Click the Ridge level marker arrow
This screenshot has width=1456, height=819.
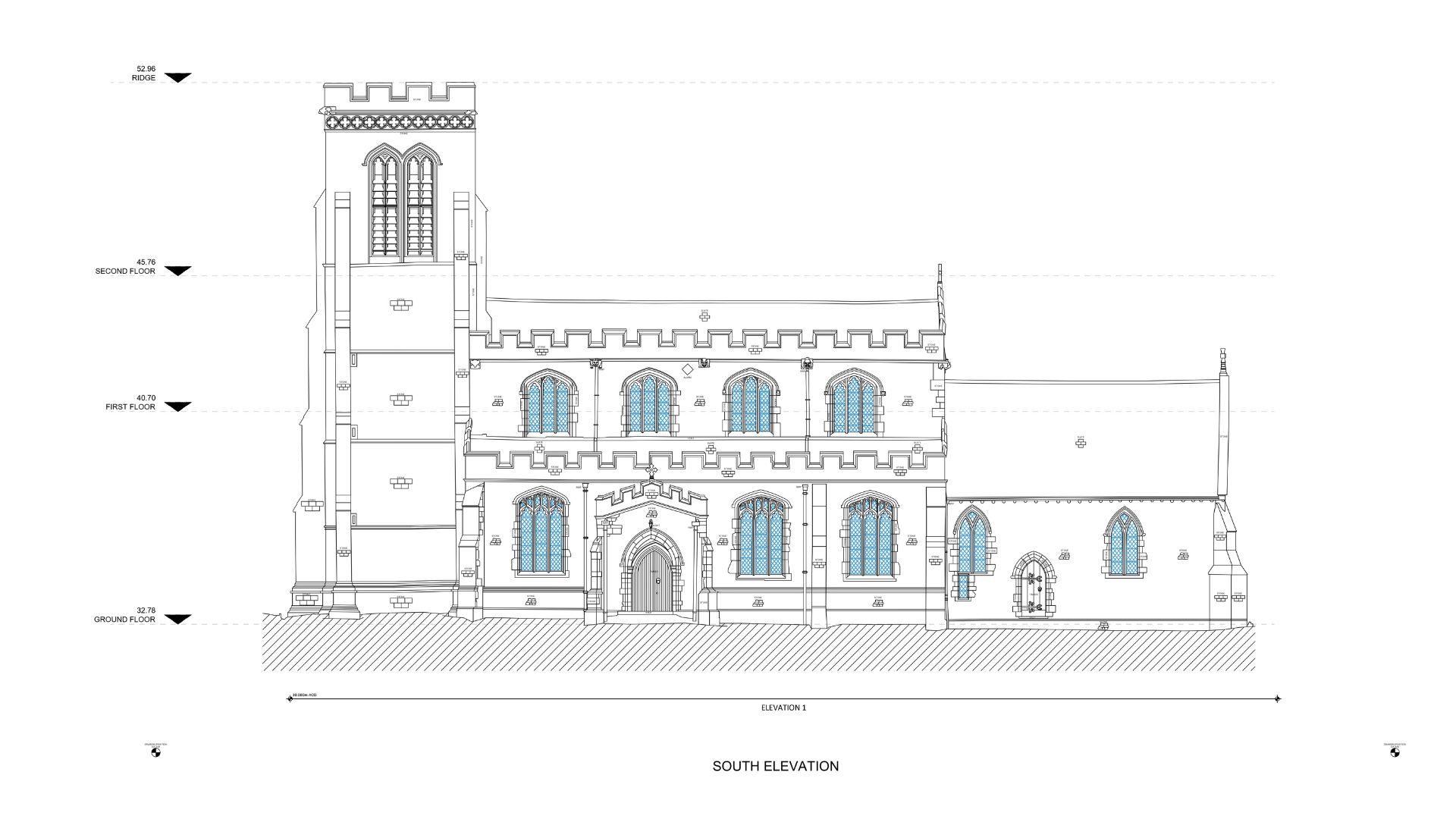coord(178,77)
